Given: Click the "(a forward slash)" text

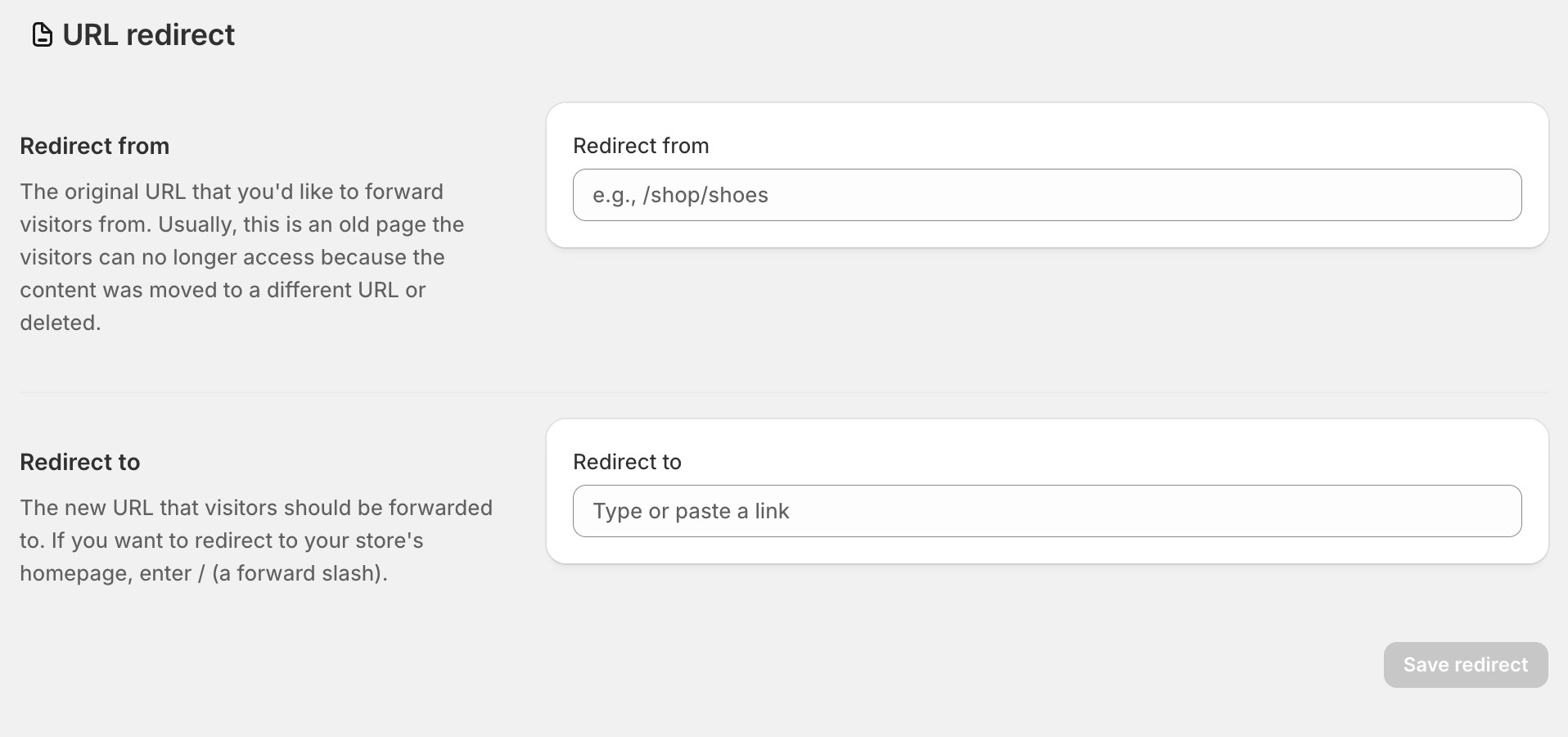Looking at the screenshot, I should (300, 573).
